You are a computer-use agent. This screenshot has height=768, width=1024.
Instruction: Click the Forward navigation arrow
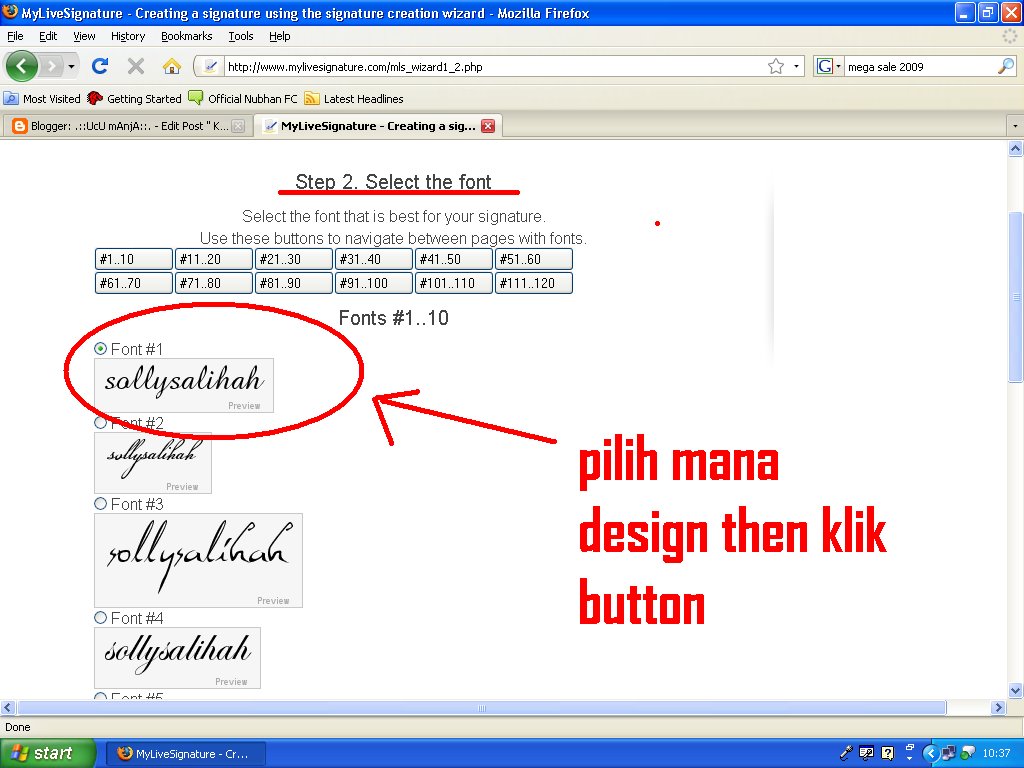pos(51,66)
